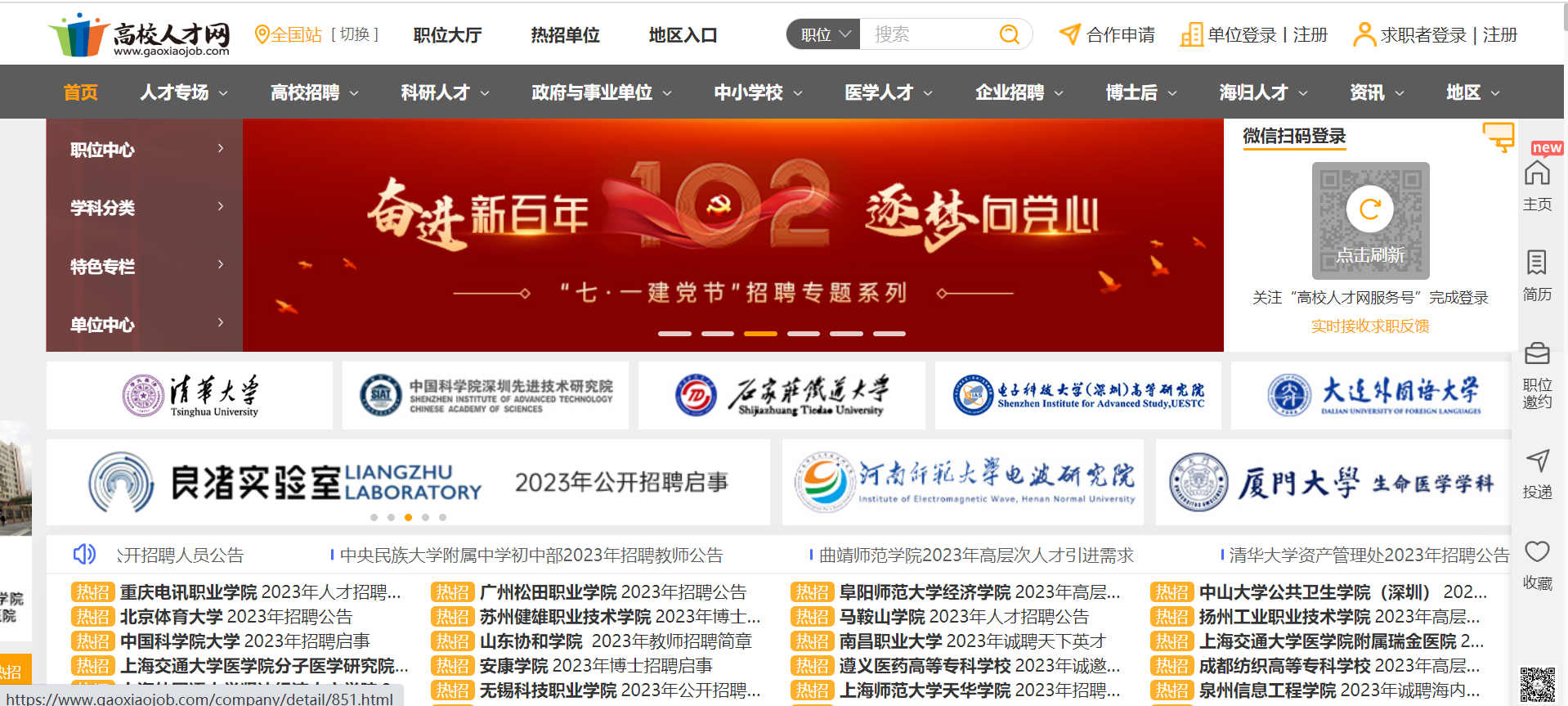Select the active orange banner slide indicator
The width and height of the screenshot is (1568, 706).
(760, 334)
